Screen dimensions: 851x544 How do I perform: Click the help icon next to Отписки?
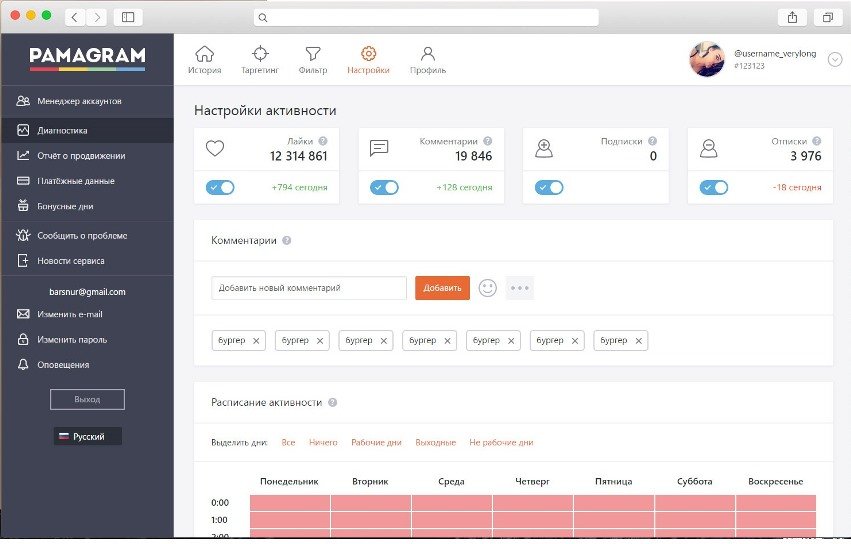[x=816, y=141]
